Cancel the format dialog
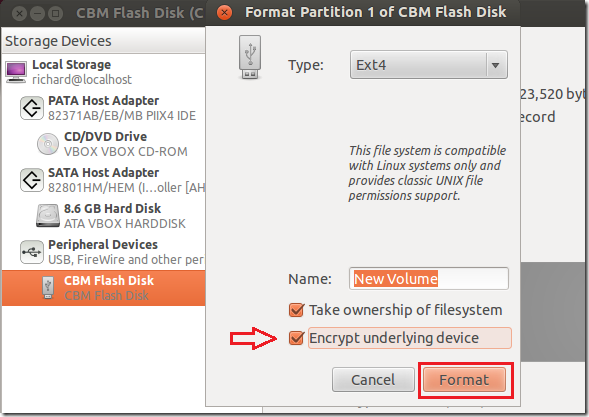 pos(373,380)
